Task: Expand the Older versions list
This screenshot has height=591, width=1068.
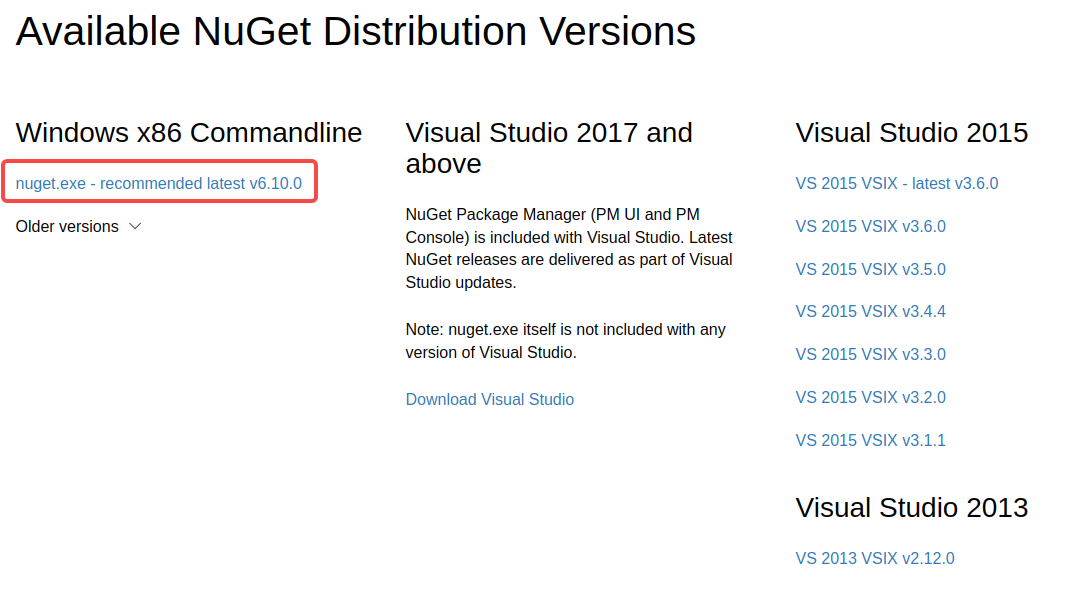Action: pos(78,227)
